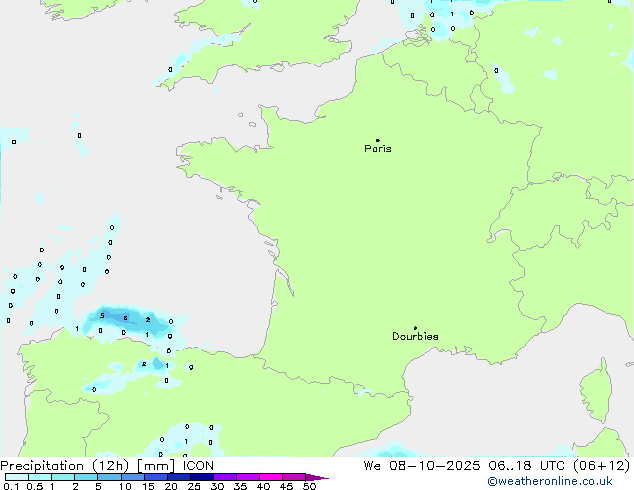Viewport: 634px width, 490px height.
Task: Click the '(06+12)' forecast offset text
Action: (x=602, y=466)
